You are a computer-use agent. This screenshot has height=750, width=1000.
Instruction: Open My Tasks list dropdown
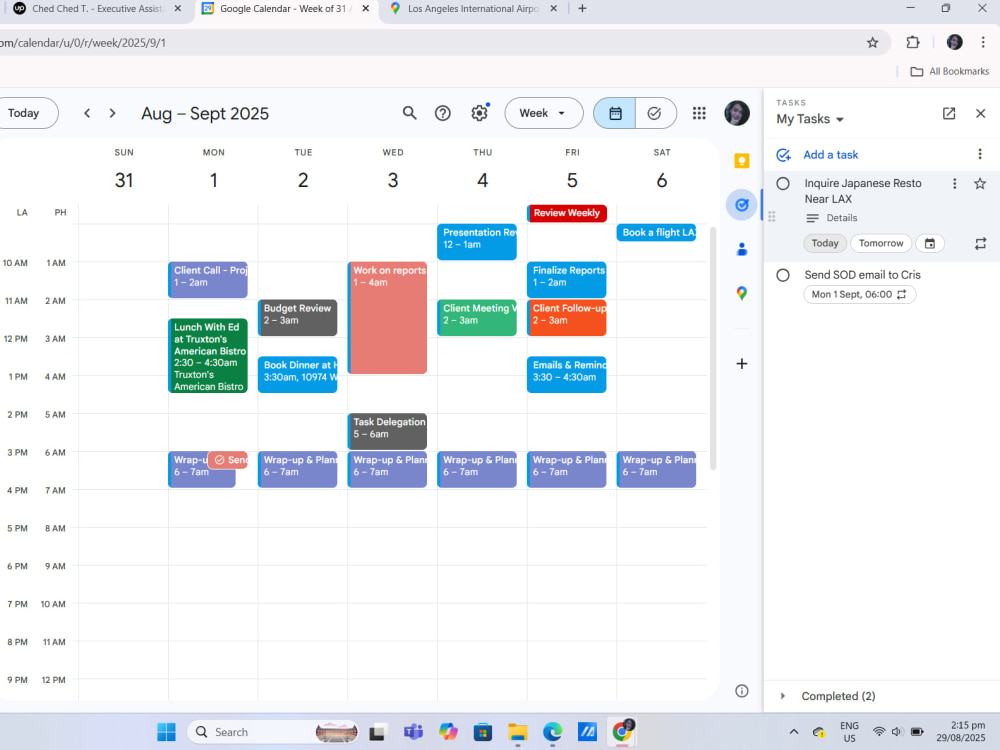click(810, 119)
